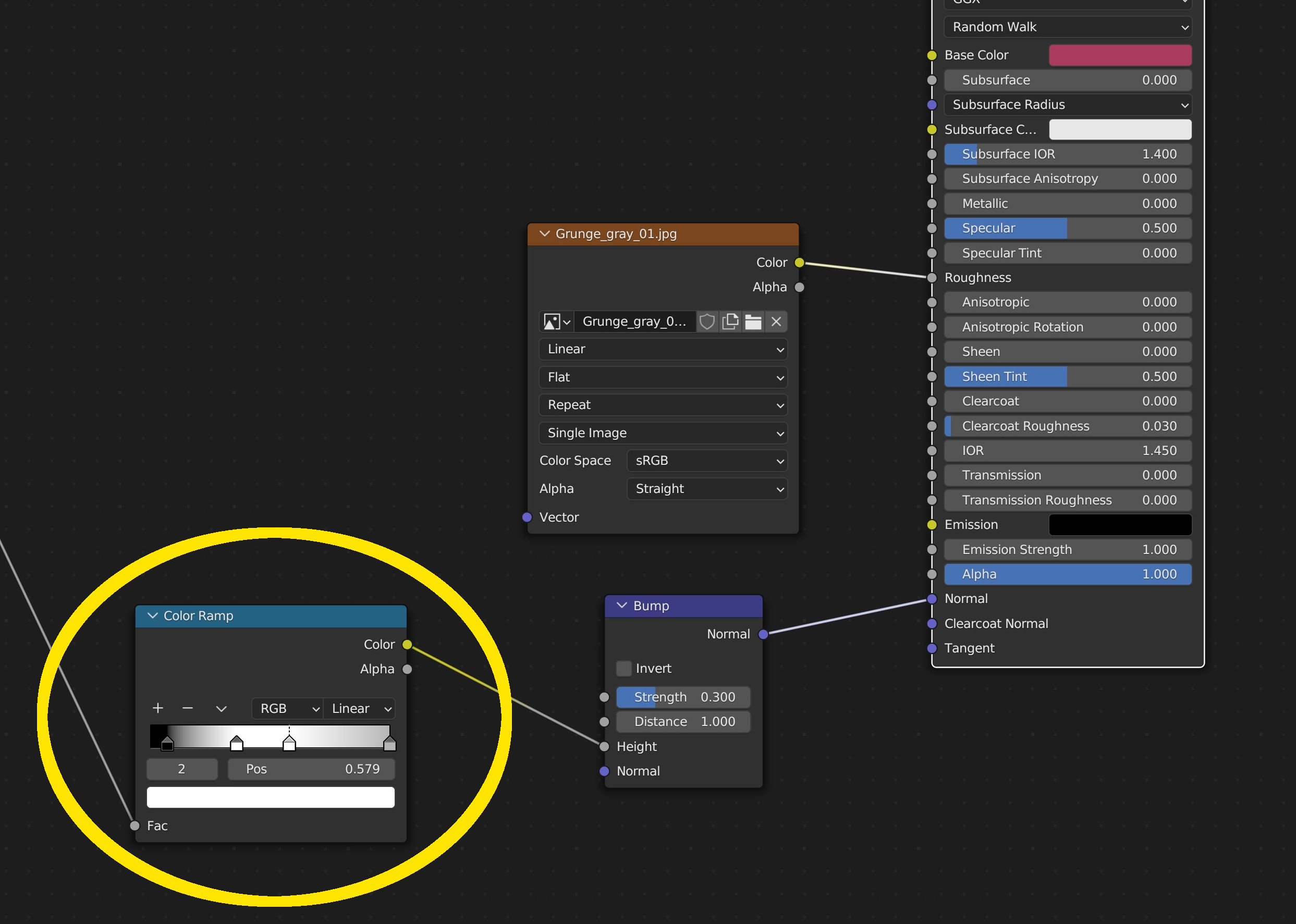Viewport: 1296px width, 924px height.
Task: Open an image via the folder icon
Action: point(753,321)
